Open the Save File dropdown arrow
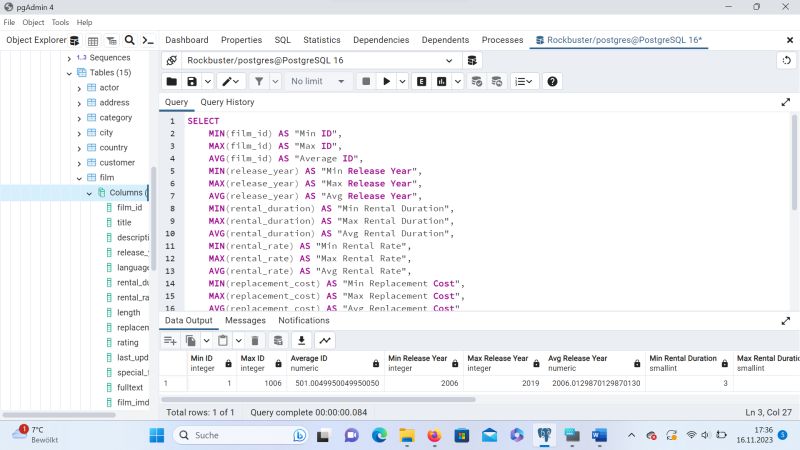The height and width of the screenshot is (450, 800). click(208, 81)
